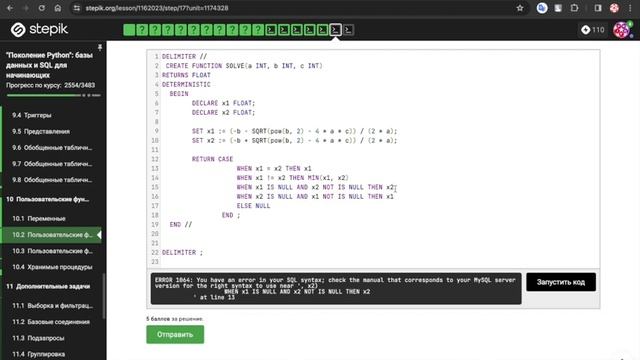Open lesson 9.6 Обобщенные табличн...
This screenshot has height=360, width=640.
[x=51, y=147]
